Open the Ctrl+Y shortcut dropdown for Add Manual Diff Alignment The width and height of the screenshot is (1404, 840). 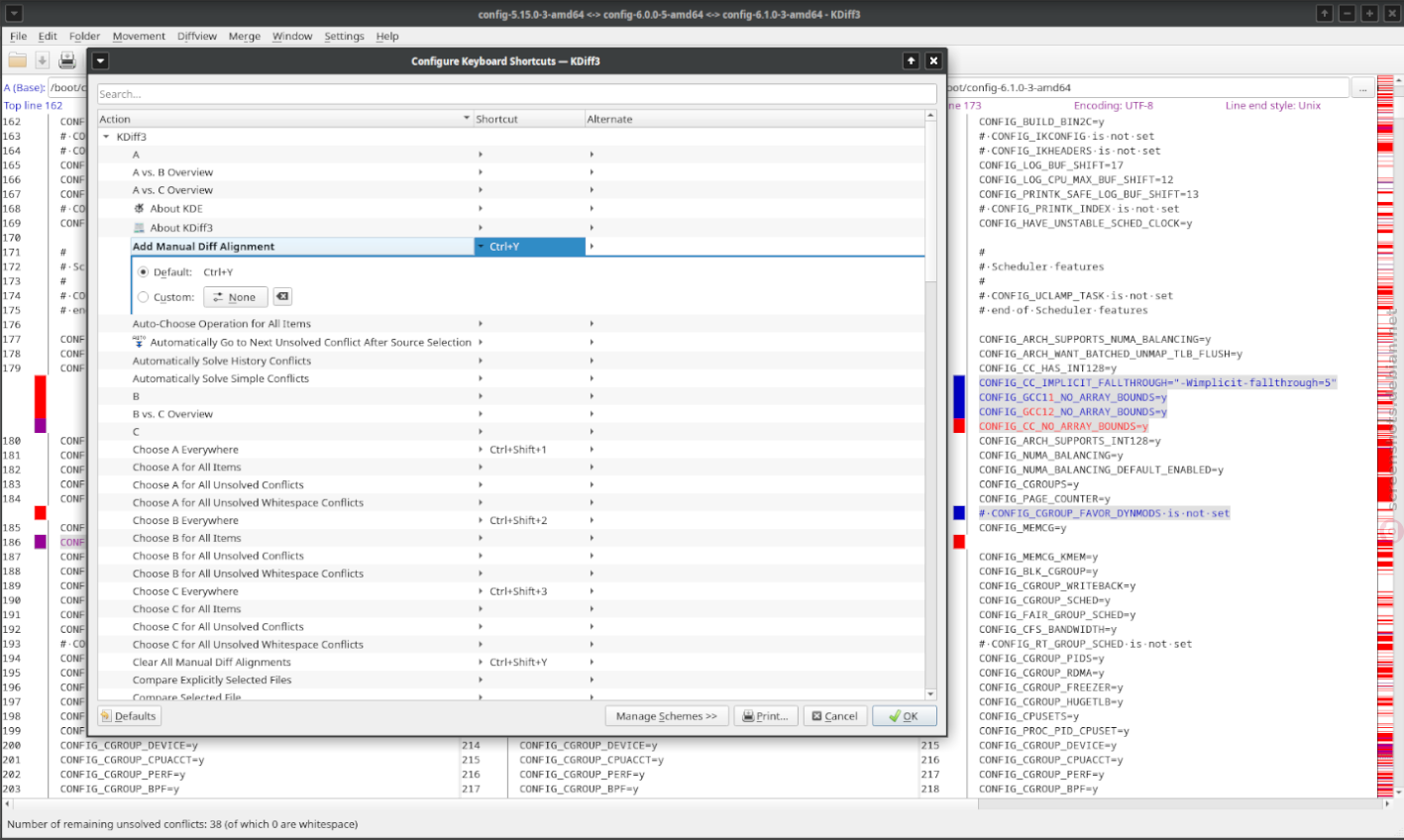pos(482,247)
